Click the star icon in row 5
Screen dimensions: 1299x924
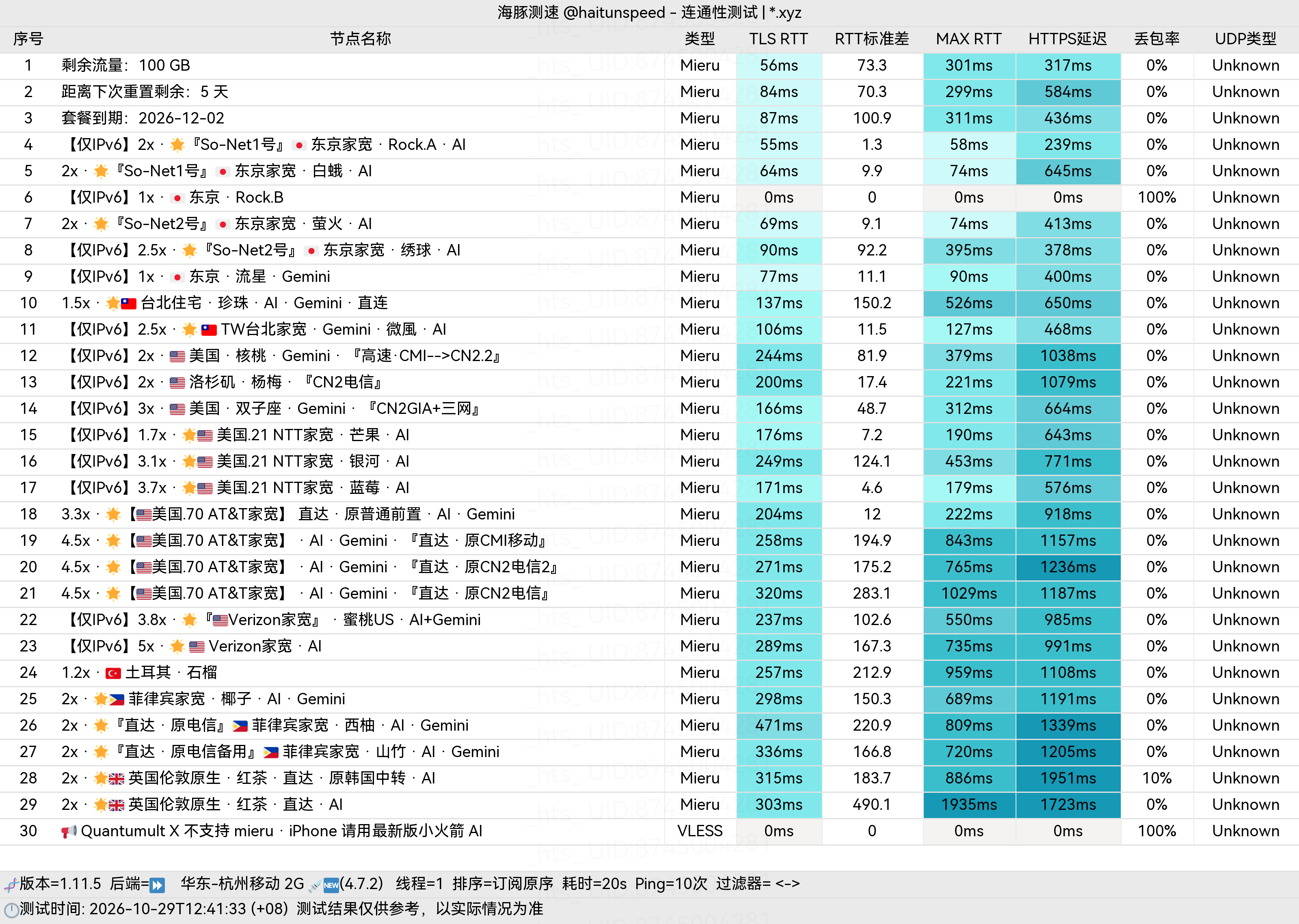click(101, 171)
